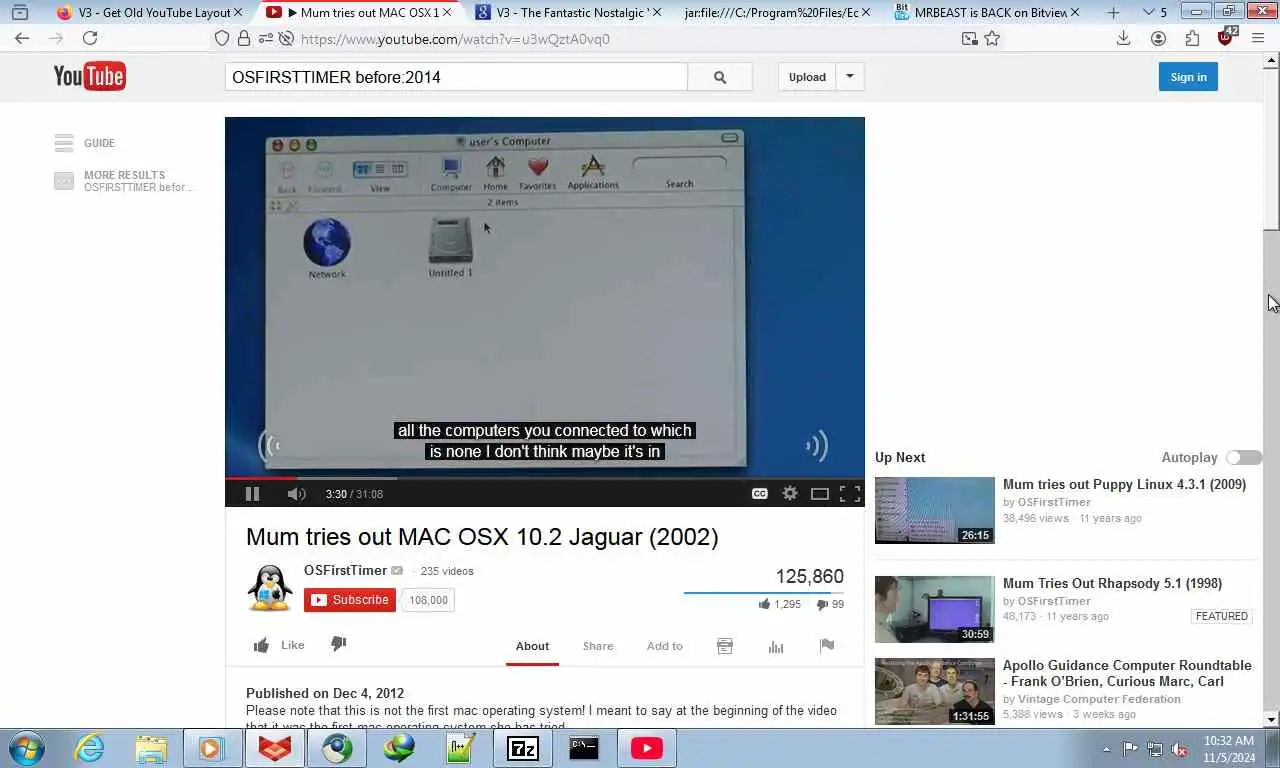This screenshot has width=1280, height=768.
Task: Bookmark this page with star
Action: [x=992, y=38]
